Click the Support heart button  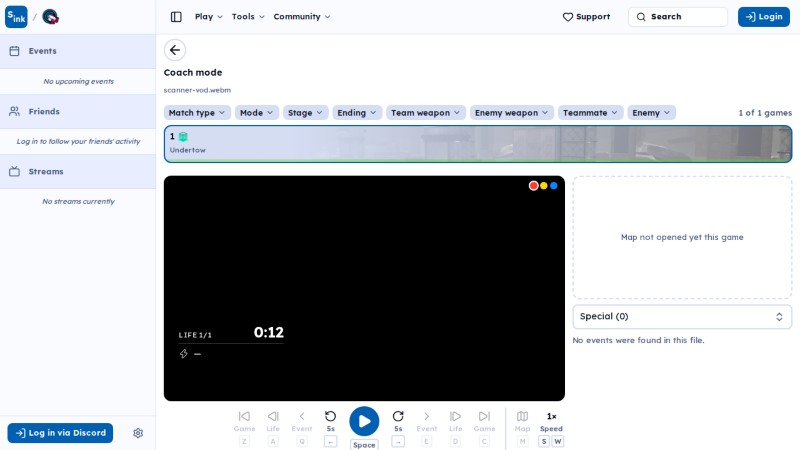pos(586,17)
